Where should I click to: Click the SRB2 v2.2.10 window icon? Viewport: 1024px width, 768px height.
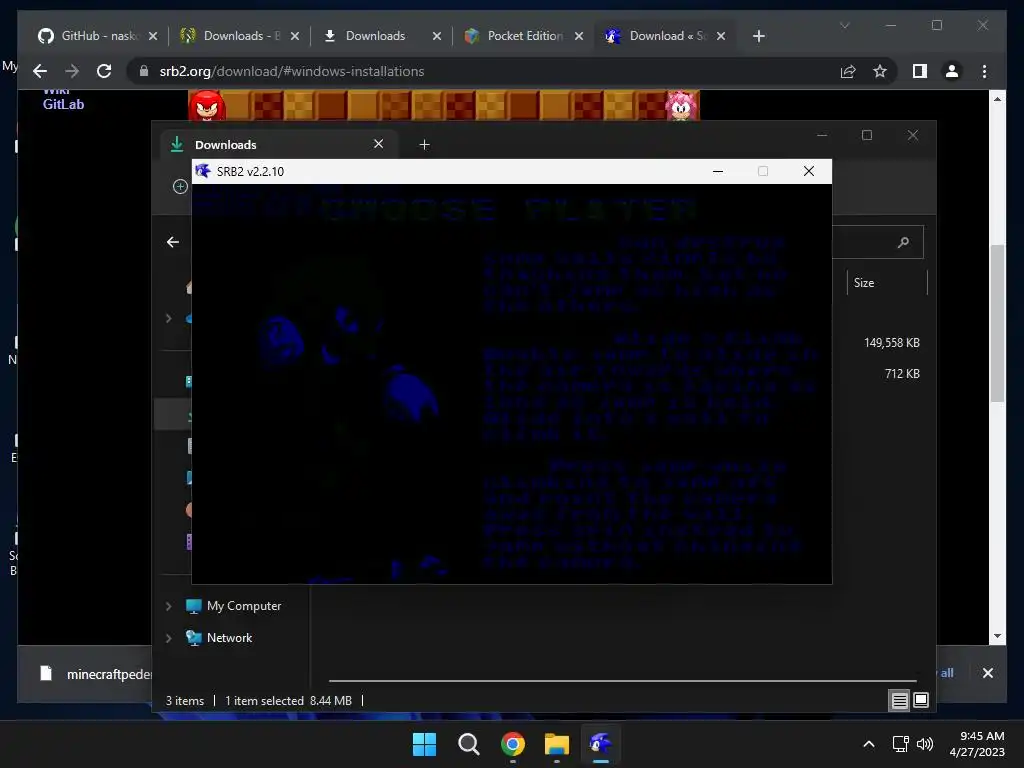tap(203, 171)
